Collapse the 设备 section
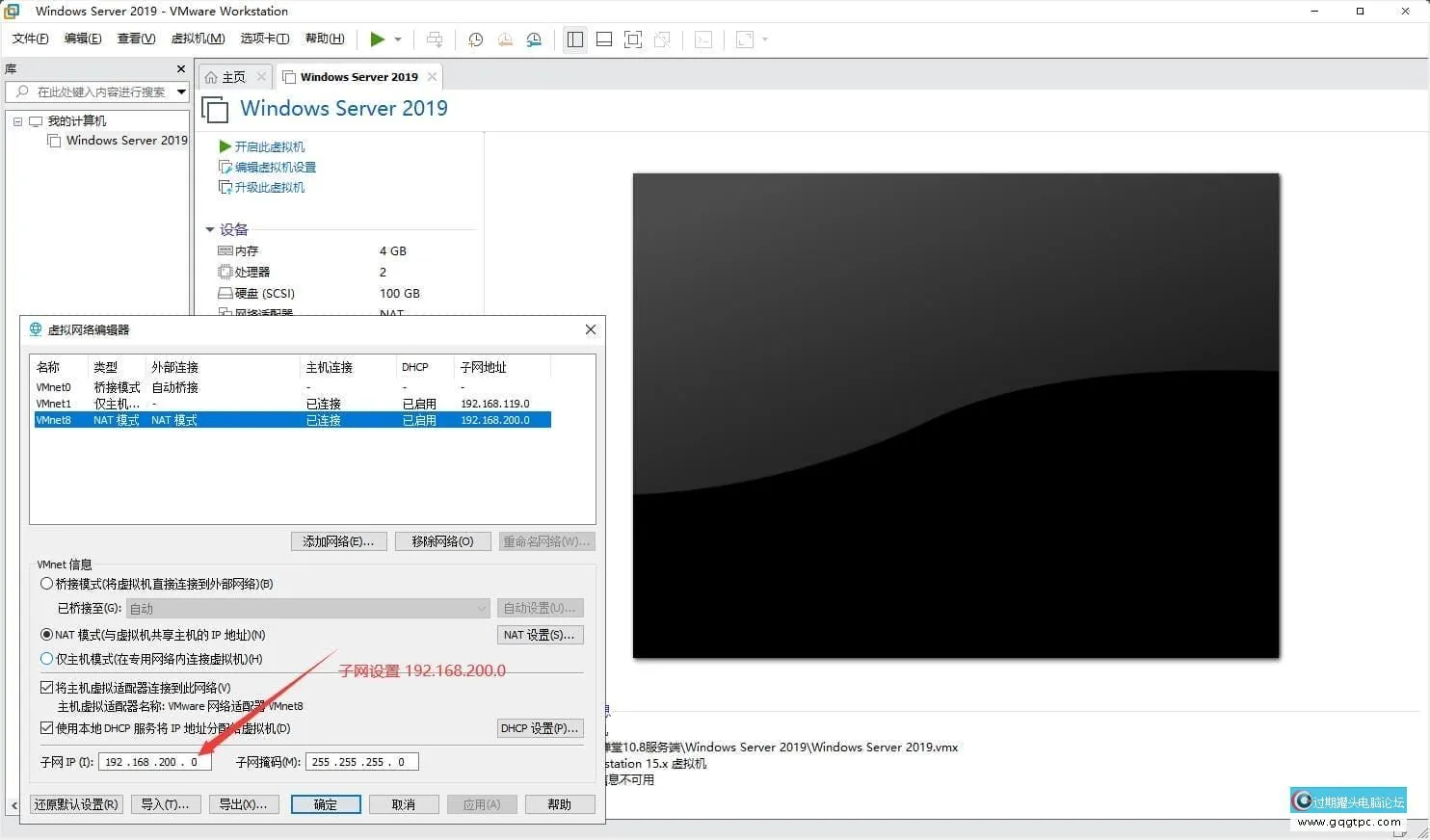The image size is (1430, 840). (x=210, y=229)
